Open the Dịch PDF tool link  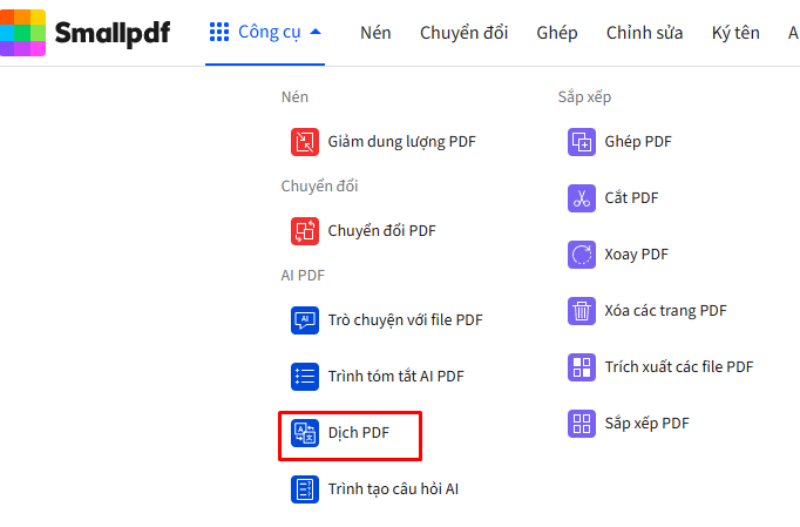coord(359,433)
